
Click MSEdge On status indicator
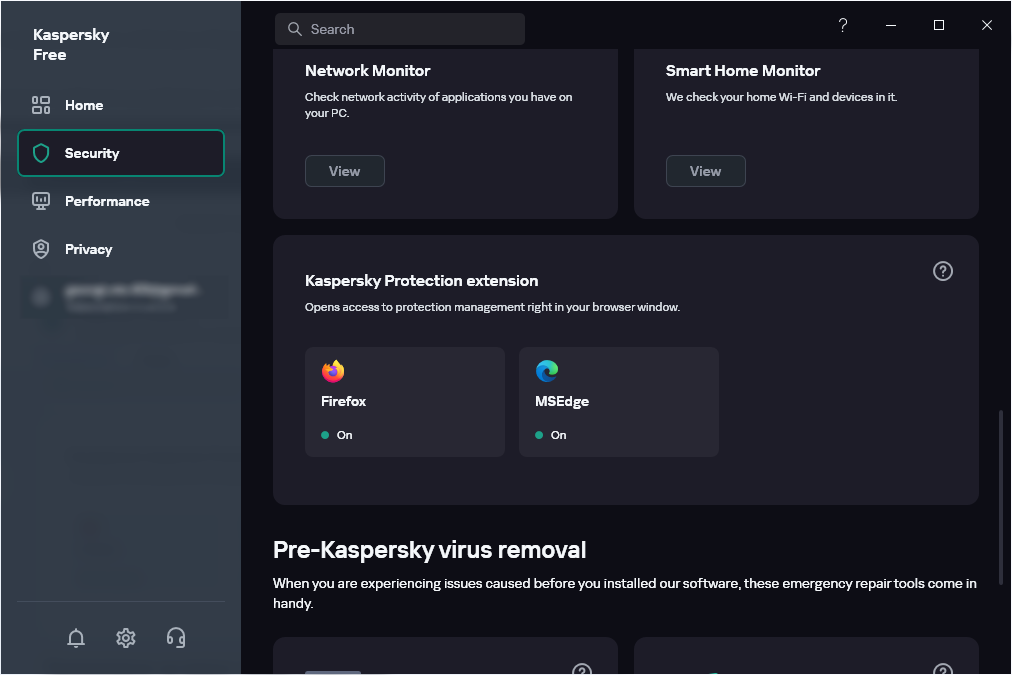551,435
